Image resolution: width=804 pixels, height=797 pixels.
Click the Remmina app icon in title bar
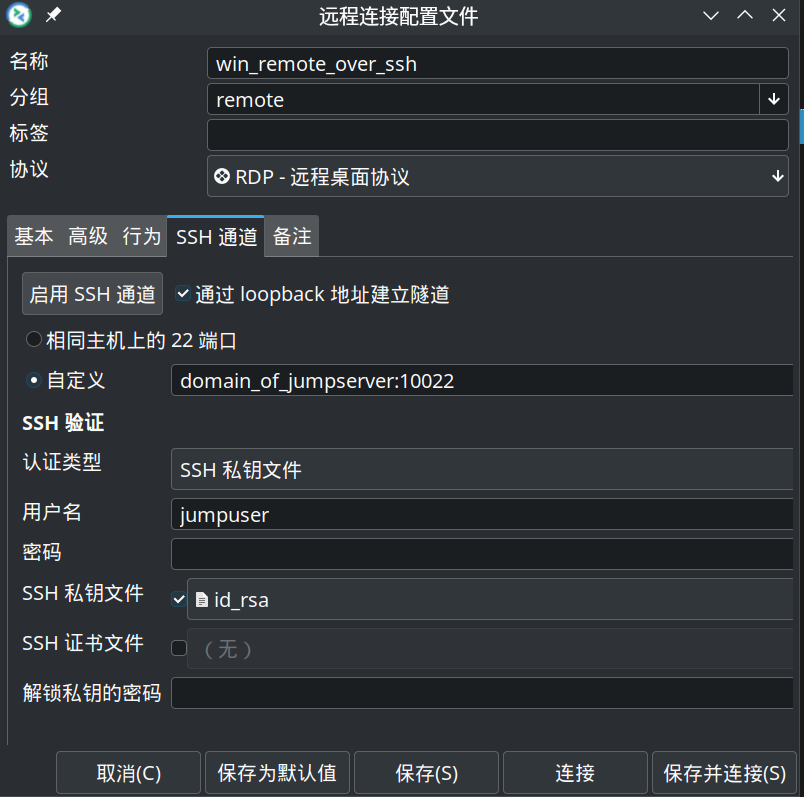[19, 15]
